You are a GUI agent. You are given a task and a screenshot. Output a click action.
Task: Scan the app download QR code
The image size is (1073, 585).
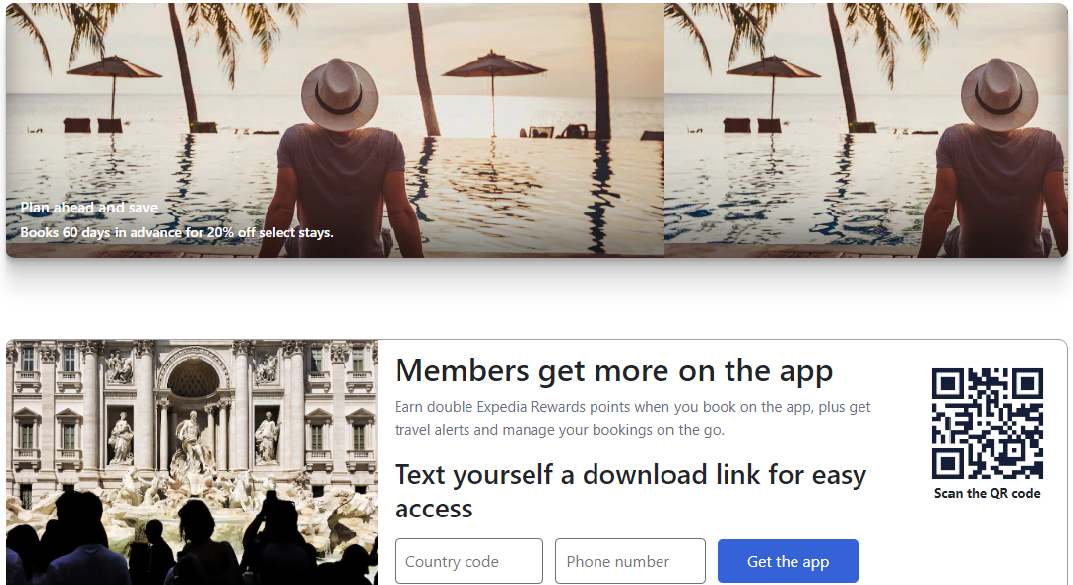point(987,424)
